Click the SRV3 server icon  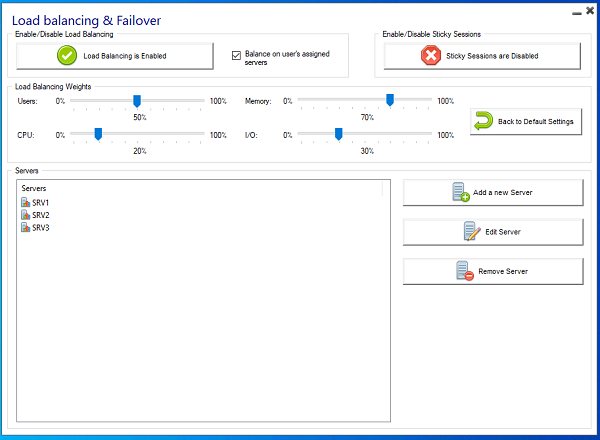[25, 228]
